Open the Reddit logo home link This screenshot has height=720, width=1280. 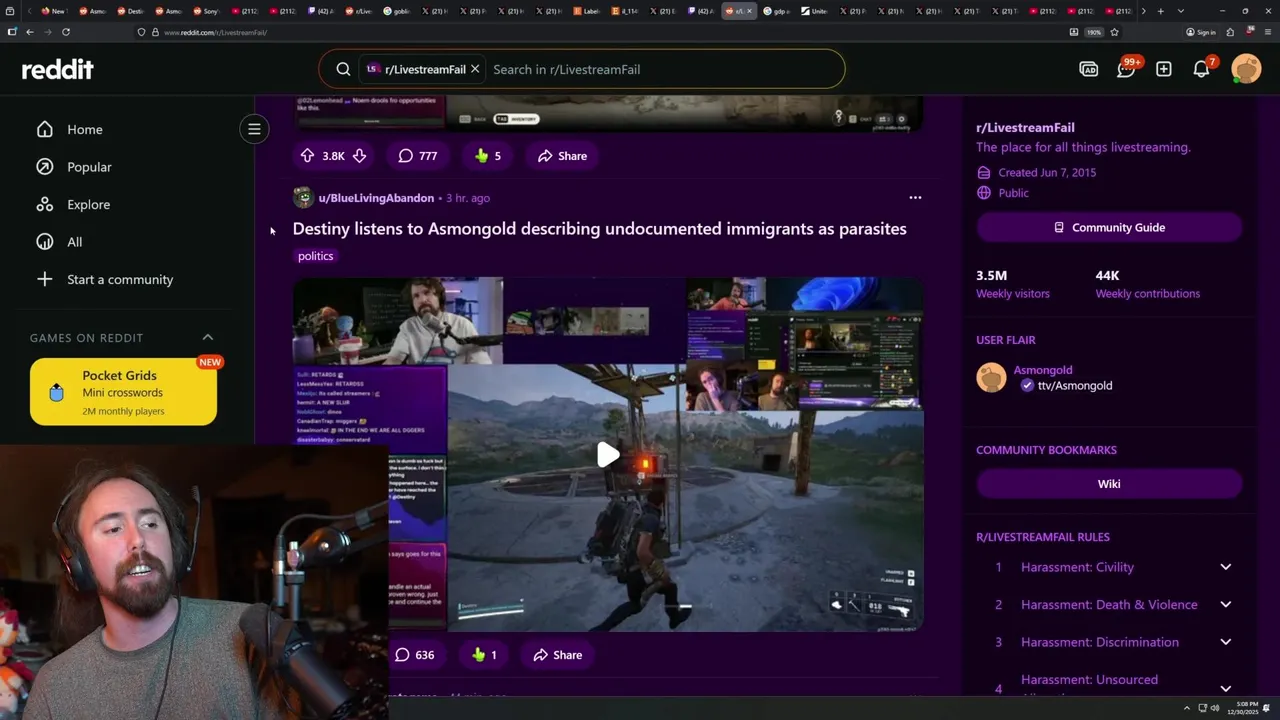57,69
